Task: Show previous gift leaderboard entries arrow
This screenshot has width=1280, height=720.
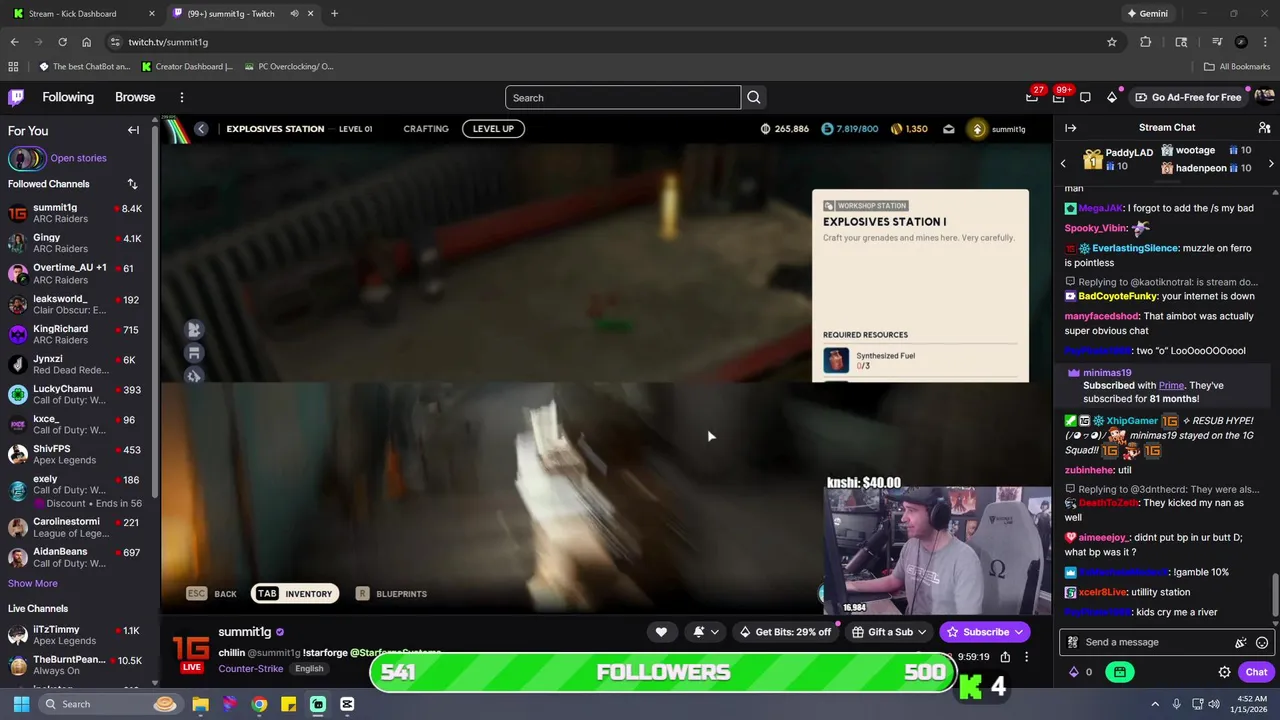Action: [1063, 163]
